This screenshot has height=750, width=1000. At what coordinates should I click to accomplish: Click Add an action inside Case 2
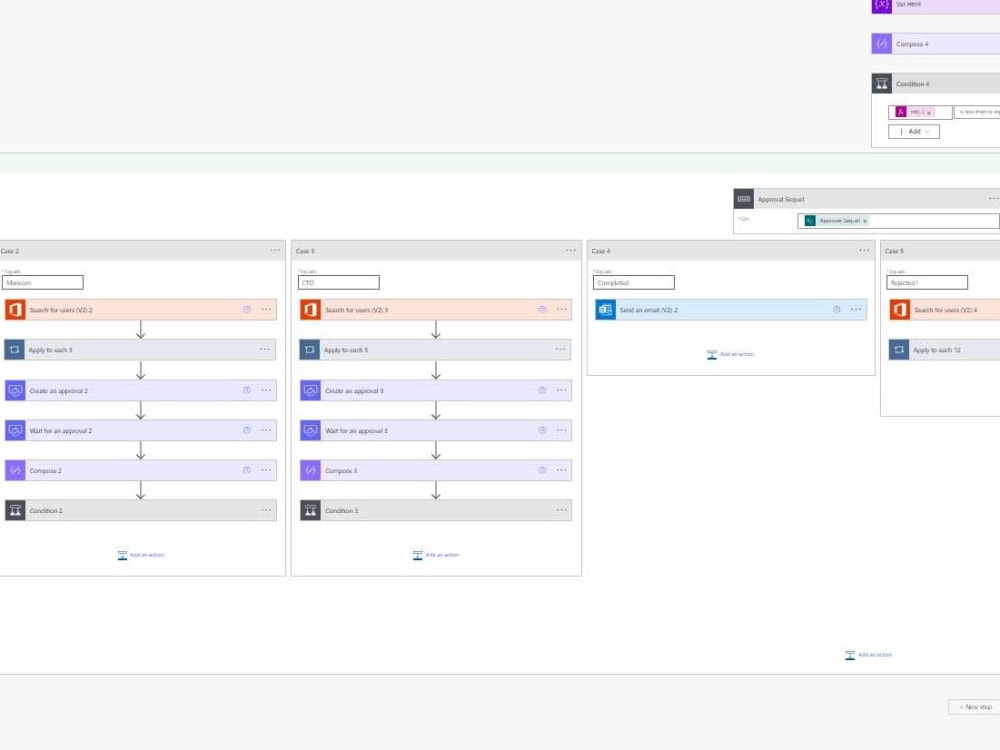point(140,554)
